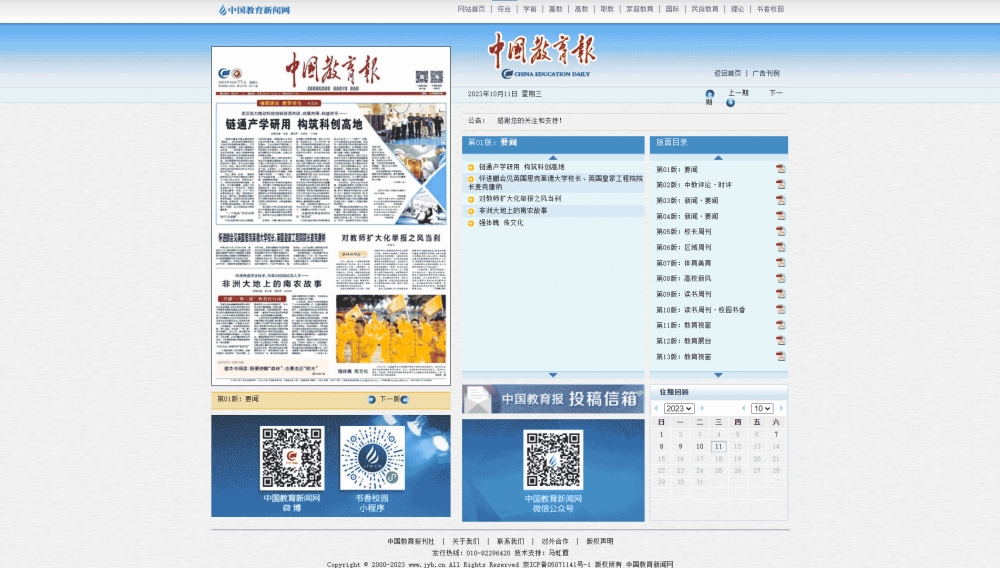The image size is (1000, 568).
Task: Click orange bullet beside 链通产学研用 article
Action: pos(471,168)
